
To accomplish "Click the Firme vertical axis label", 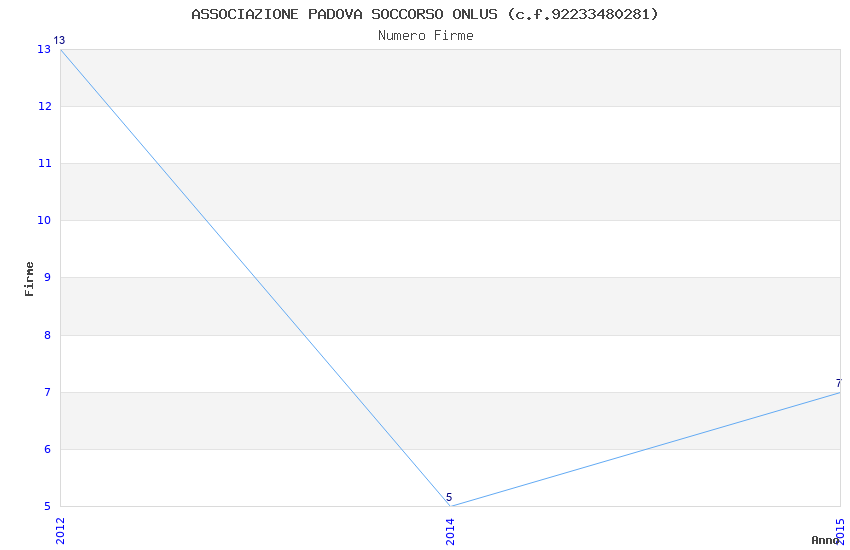I will pyautogui.click(x=29, y=279).
